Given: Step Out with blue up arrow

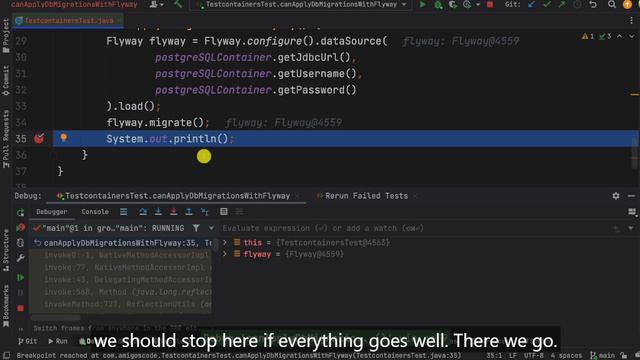Looking at the screenshot, I should tap(189, 211).
